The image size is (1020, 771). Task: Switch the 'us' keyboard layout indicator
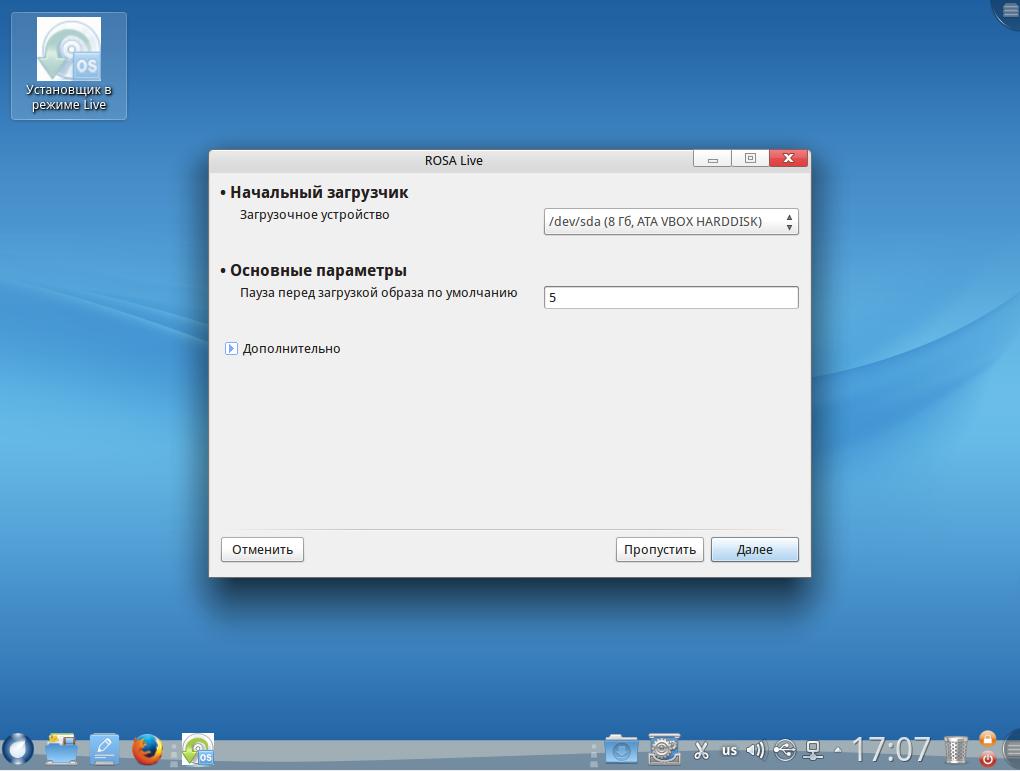(729, 750)
